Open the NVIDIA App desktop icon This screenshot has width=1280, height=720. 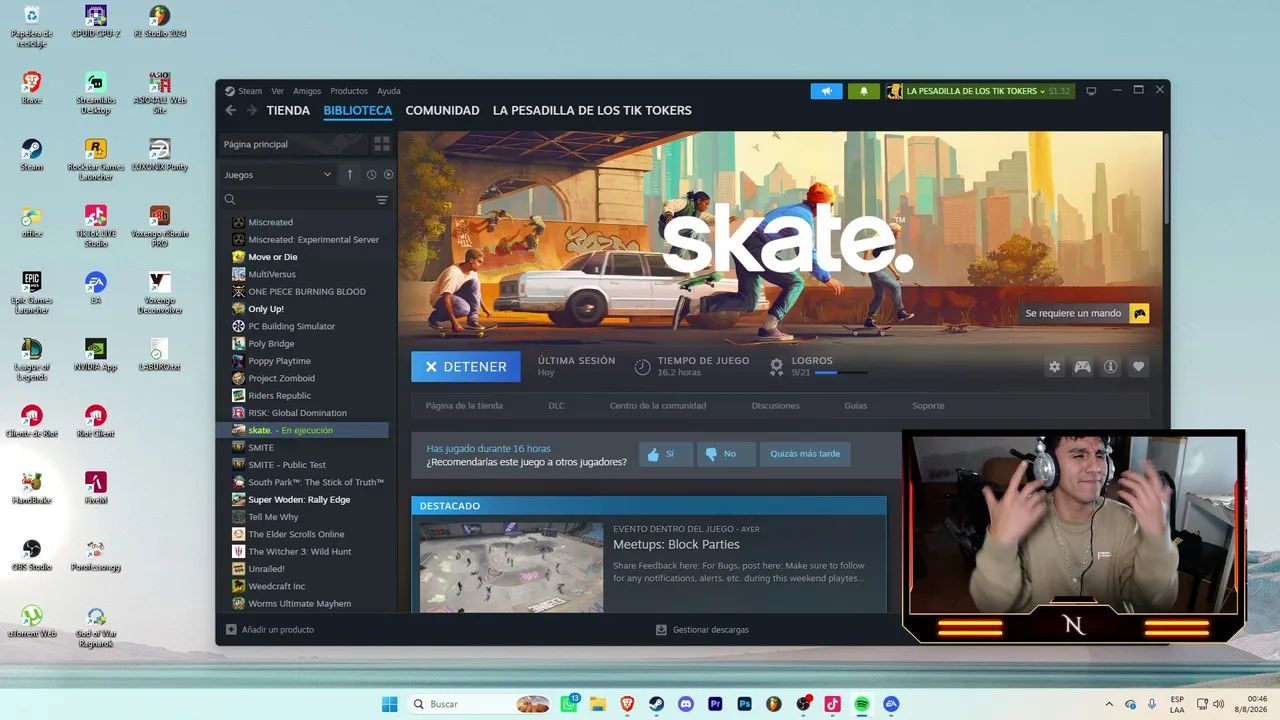tap(96, 355)
